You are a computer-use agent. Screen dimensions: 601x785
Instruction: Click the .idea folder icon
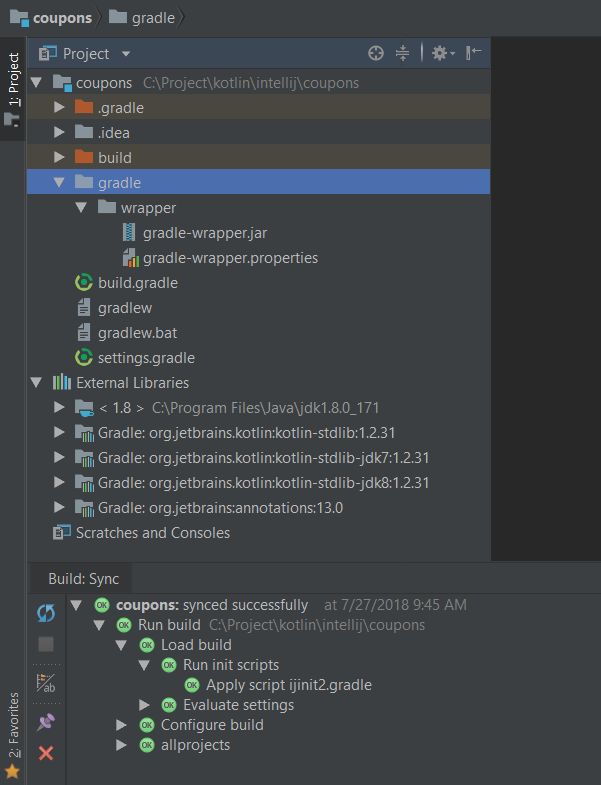(84, 132)
